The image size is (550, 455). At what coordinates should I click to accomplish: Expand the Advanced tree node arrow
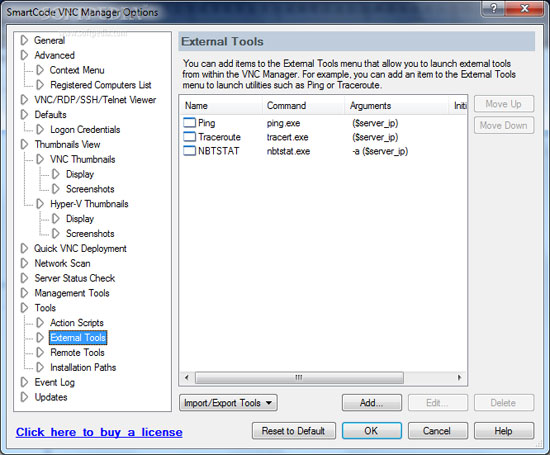tap(24, 55)
